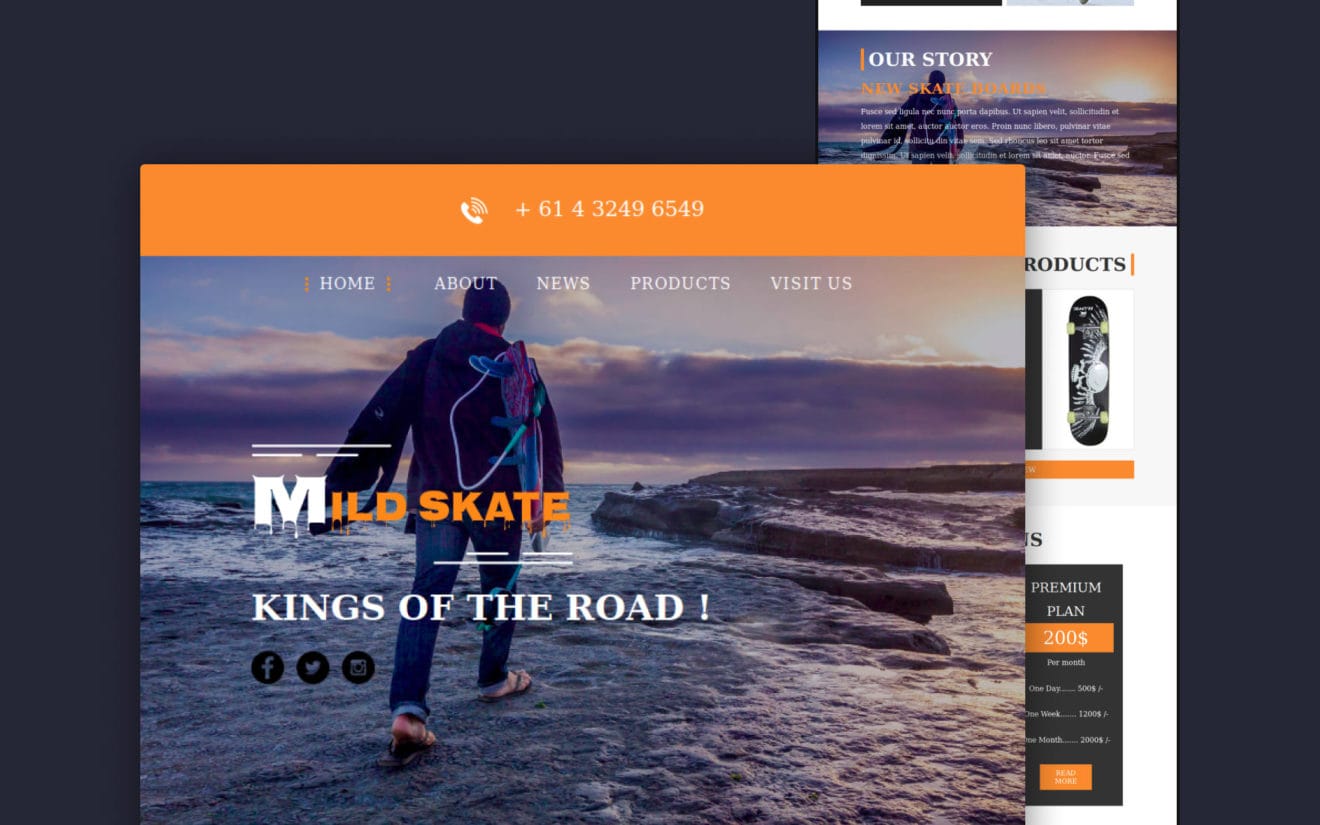Go to the NEWS page
This screenshot has width=1320, height=825.
[x=563, y=284]
